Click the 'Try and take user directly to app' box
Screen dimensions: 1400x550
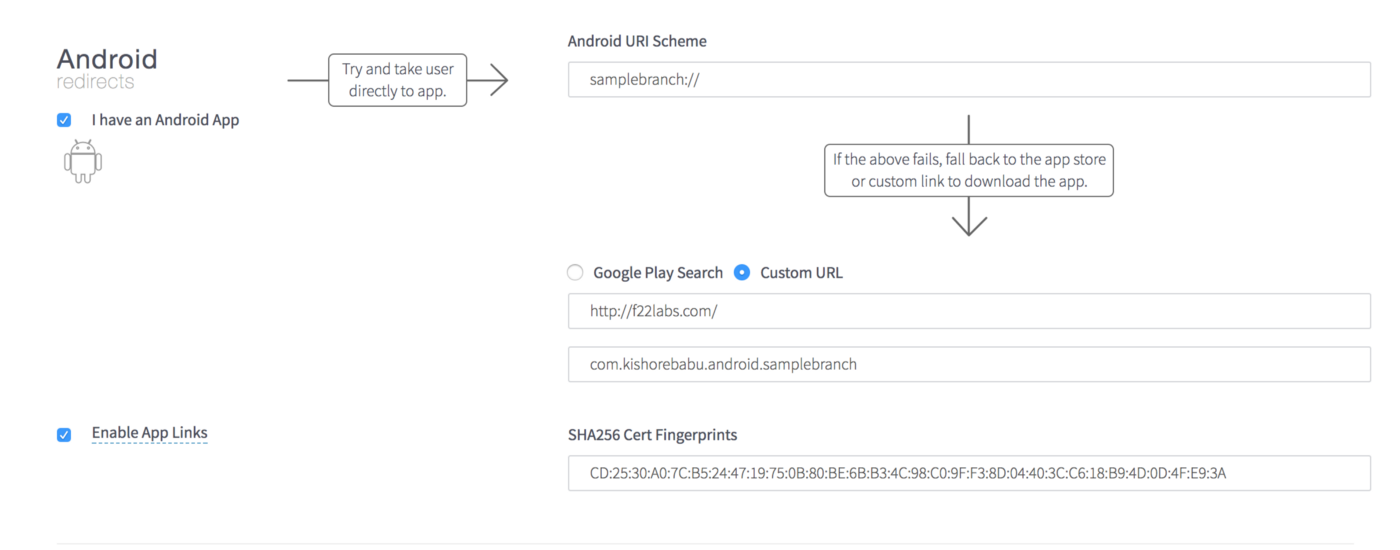pos(398,80)
